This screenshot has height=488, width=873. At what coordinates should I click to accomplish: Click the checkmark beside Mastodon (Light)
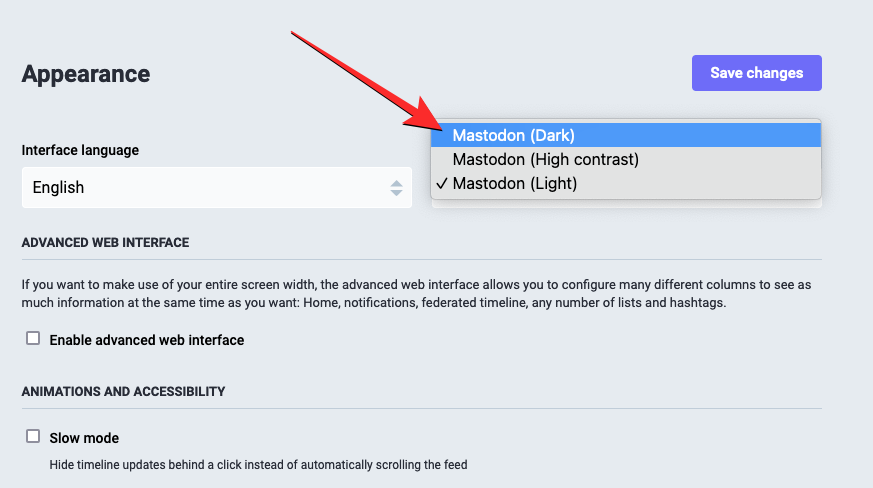pyautogui.click(x=441, y=184)
